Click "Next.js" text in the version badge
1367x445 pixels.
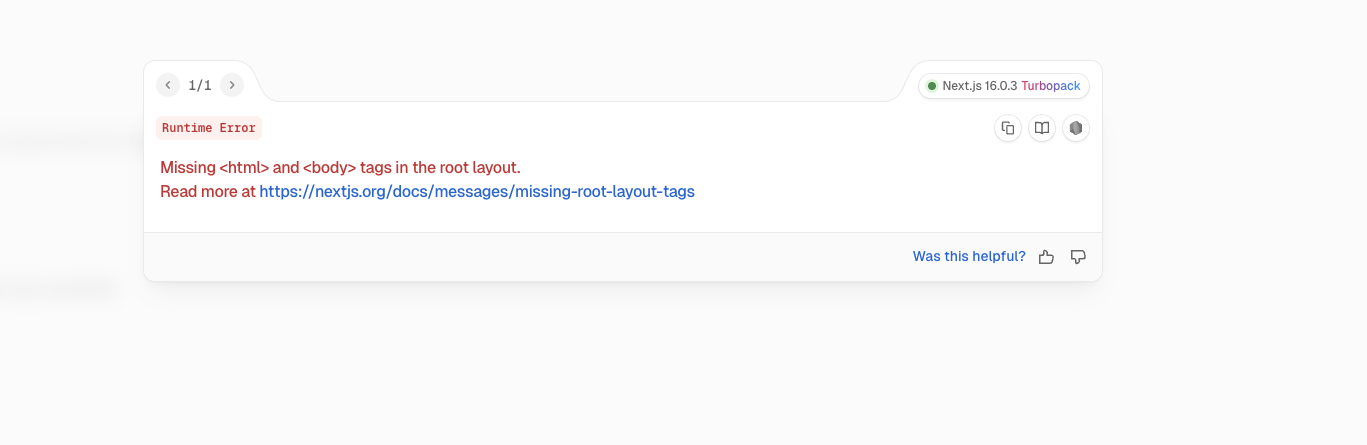(x=962, y=86)
